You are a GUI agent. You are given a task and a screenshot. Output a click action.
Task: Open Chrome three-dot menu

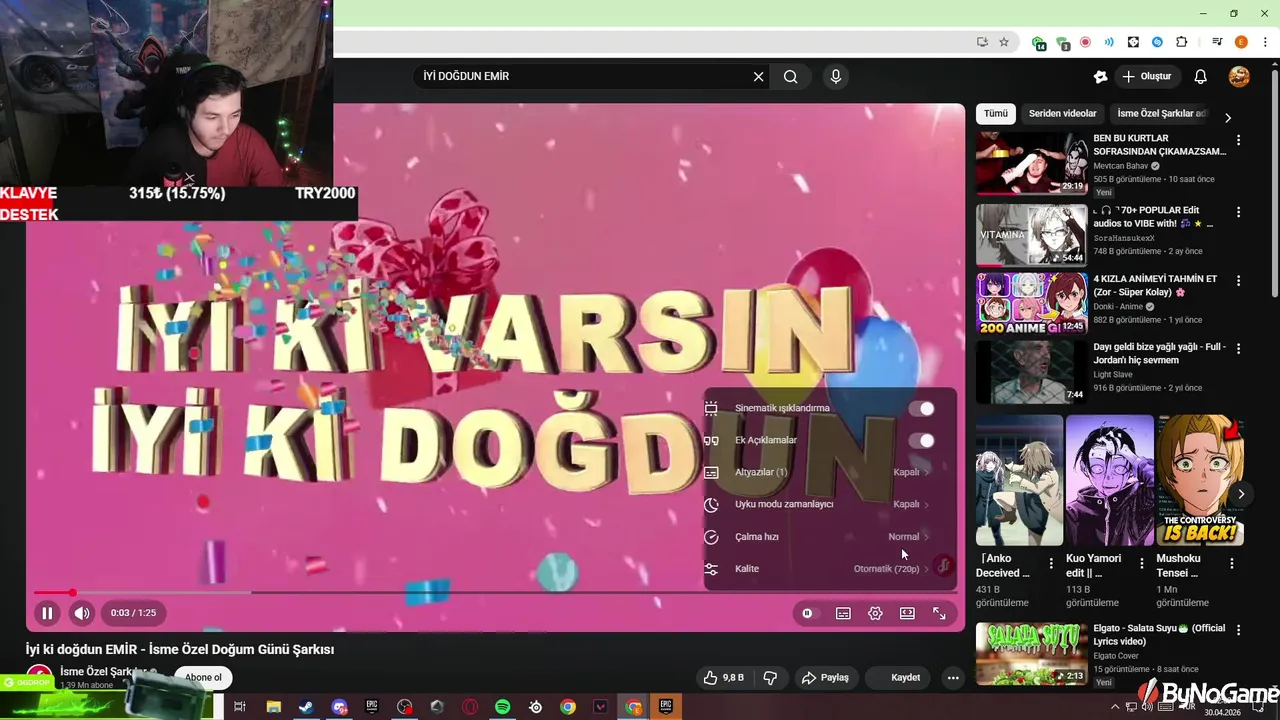[1265, 42]
